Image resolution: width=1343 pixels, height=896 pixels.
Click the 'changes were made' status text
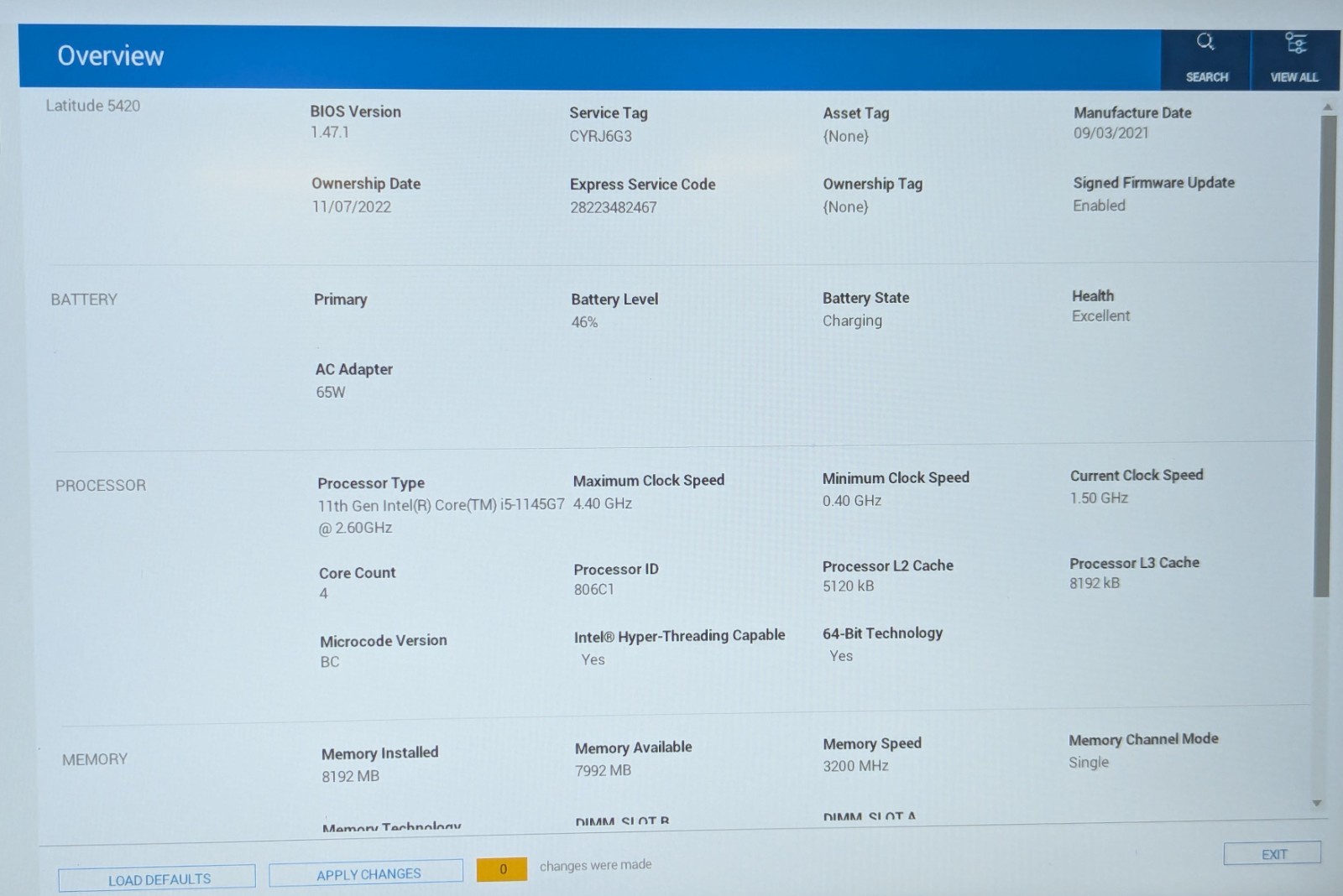(595, 865)
